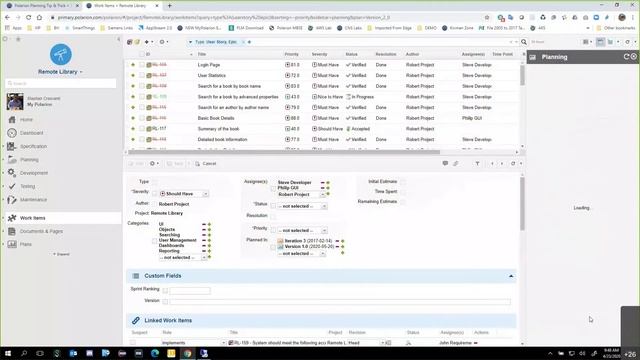
Task: Open My Polarion link
Action: click(40, 104)
